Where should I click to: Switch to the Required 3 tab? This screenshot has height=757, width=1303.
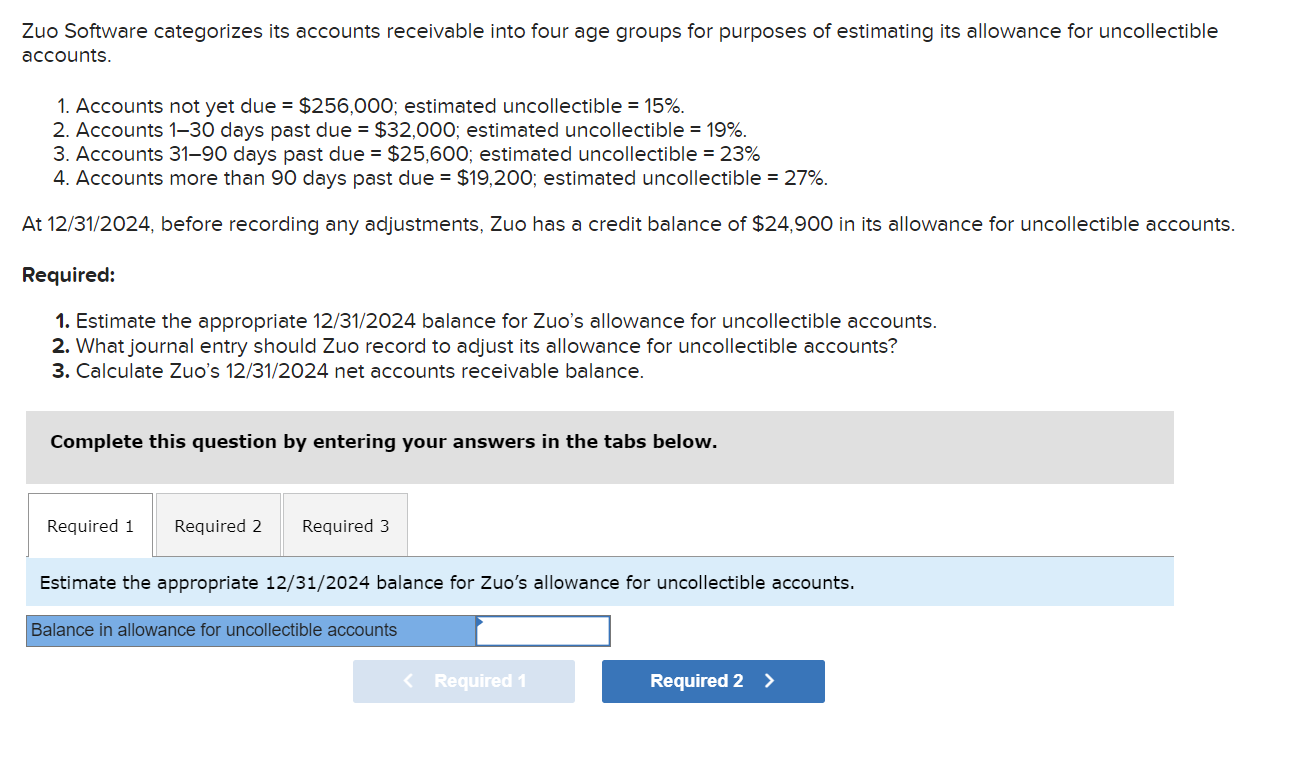(345, 524)
